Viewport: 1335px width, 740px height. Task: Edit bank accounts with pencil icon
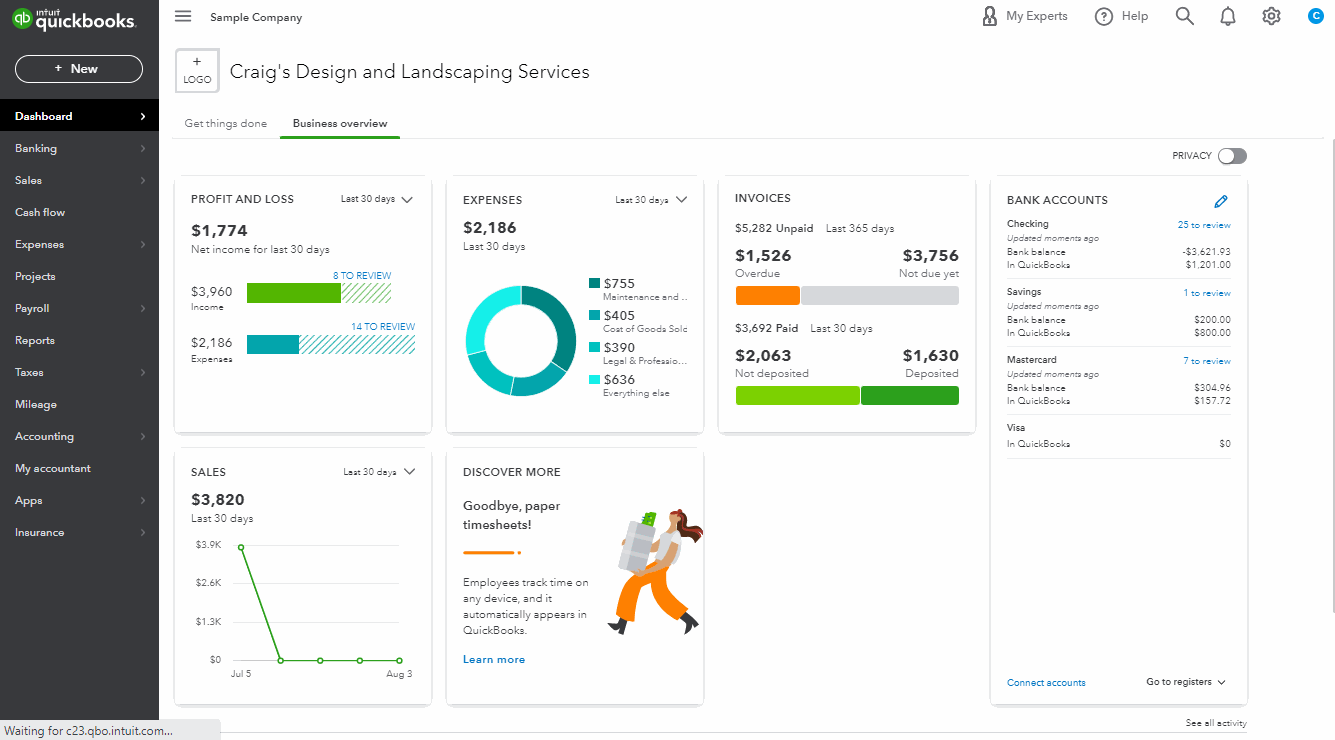click(x=1221, y=201)
